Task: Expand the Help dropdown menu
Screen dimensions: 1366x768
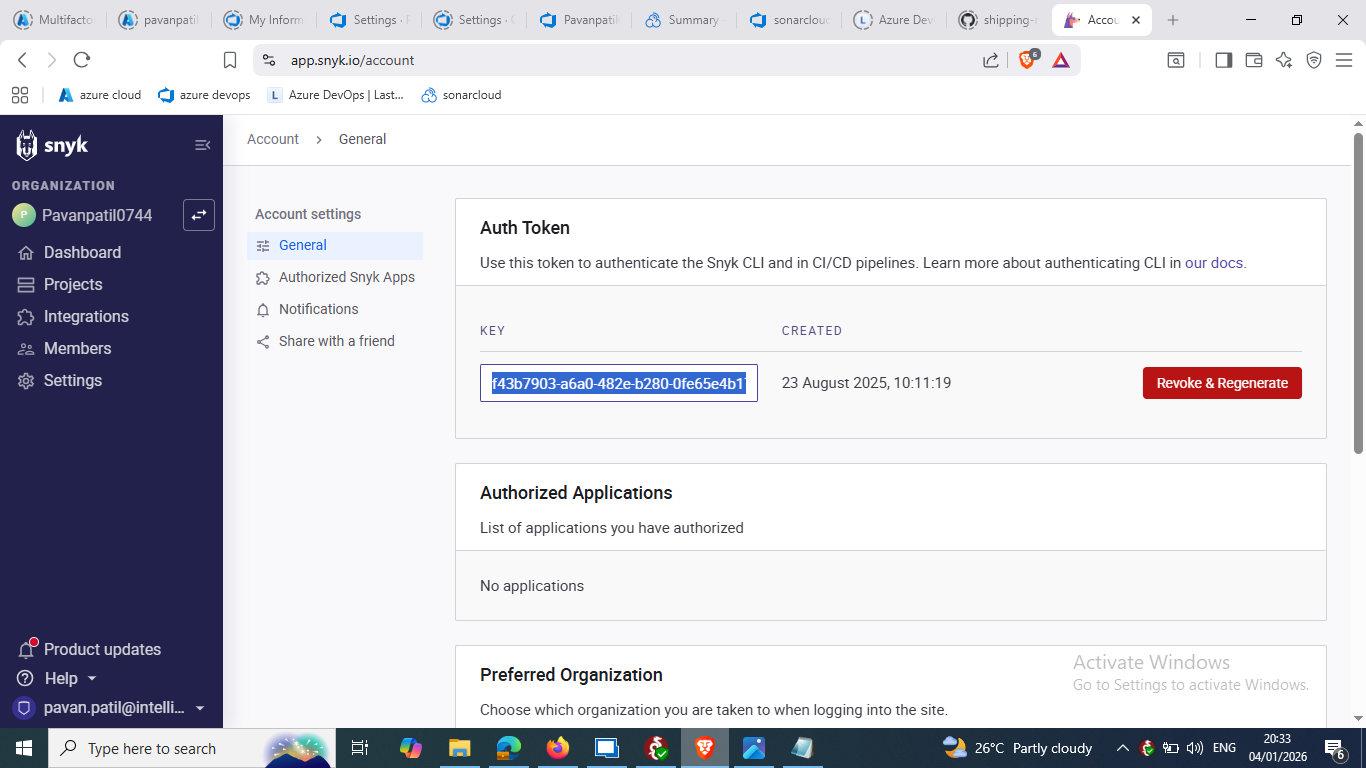Action: (x=70, y=679)
